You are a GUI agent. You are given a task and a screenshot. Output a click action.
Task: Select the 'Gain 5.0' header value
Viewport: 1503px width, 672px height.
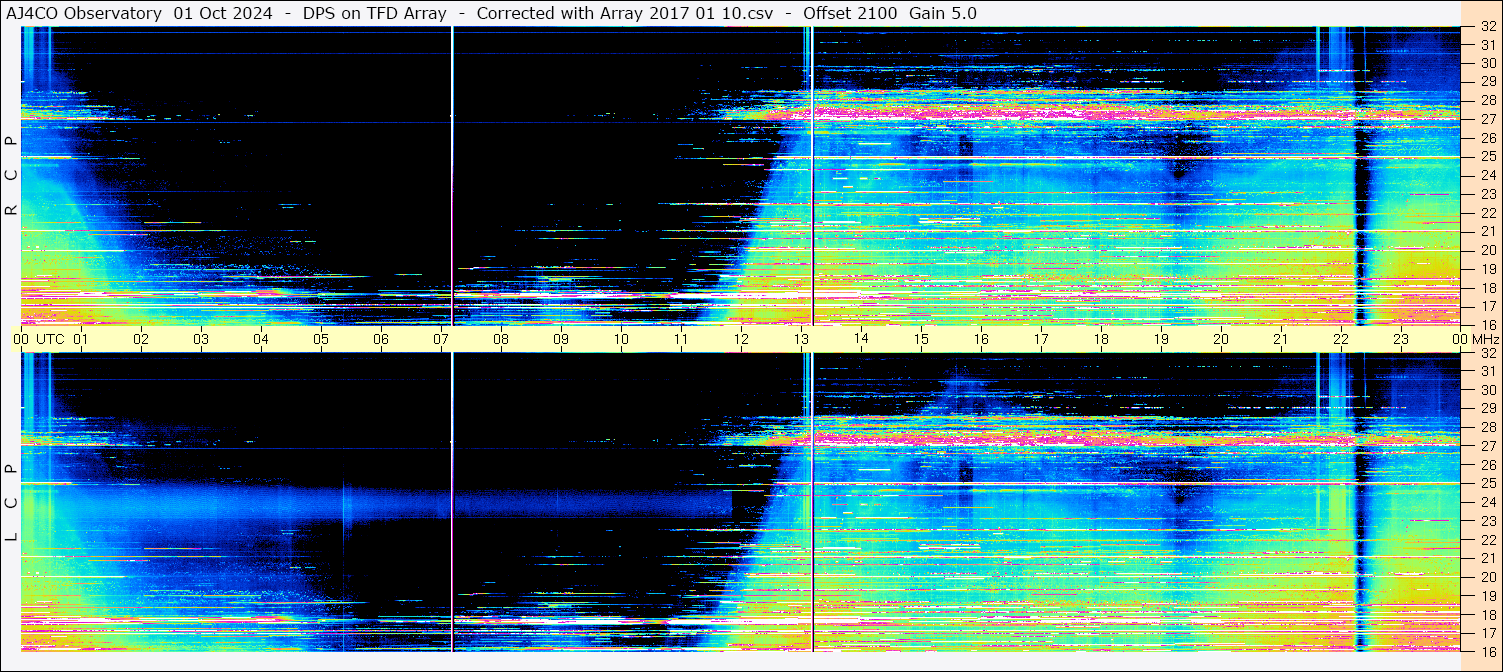coord(943,13)
